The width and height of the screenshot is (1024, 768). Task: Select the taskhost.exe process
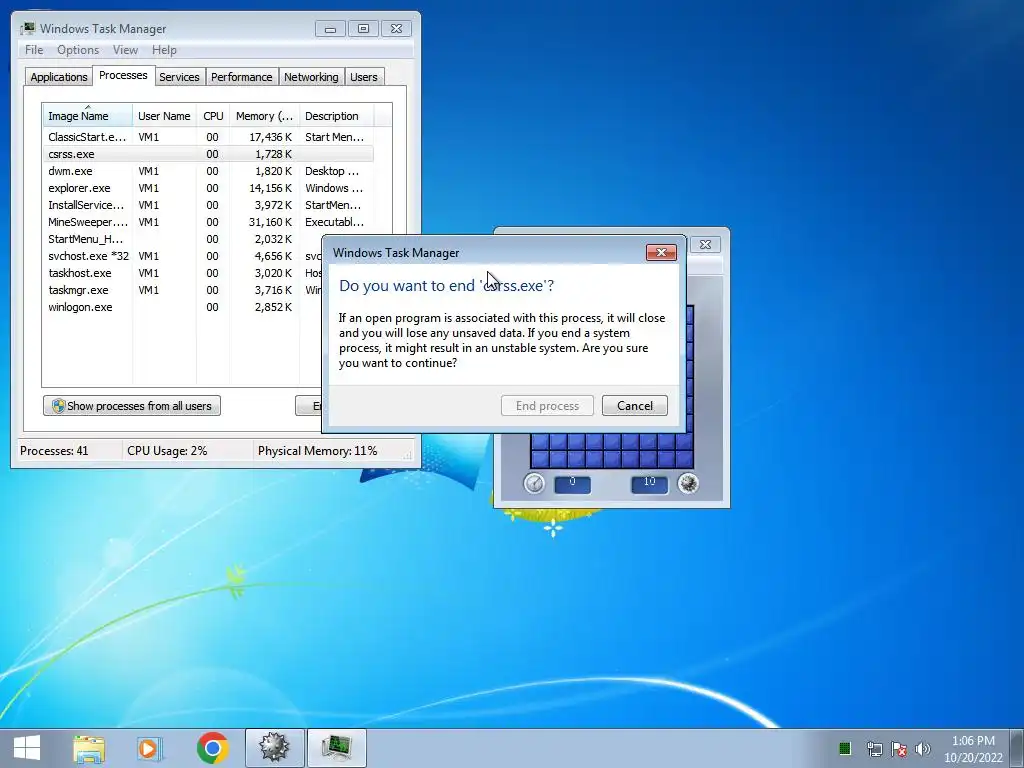point(183,273)
